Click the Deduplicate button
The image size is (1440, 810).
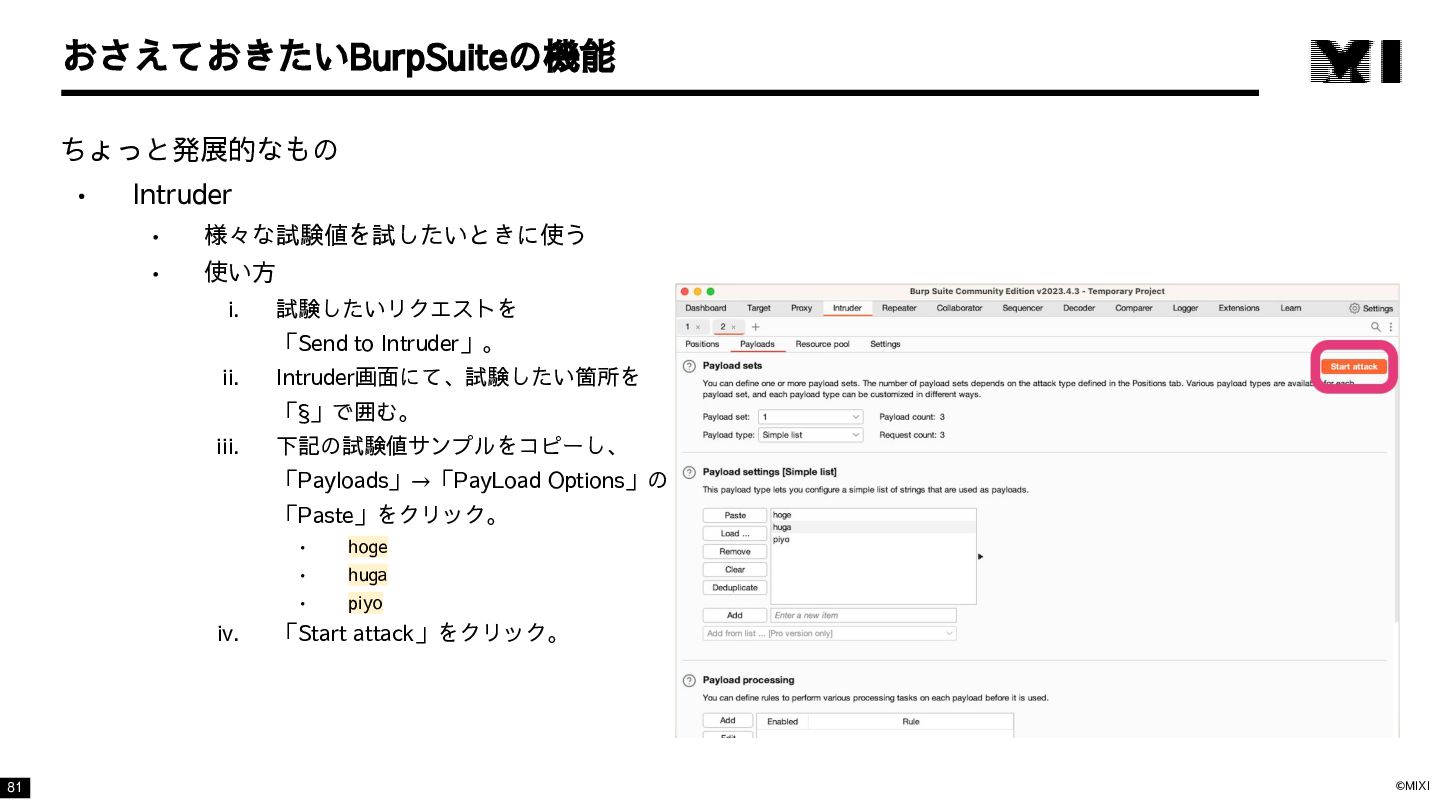pos(735,587)
